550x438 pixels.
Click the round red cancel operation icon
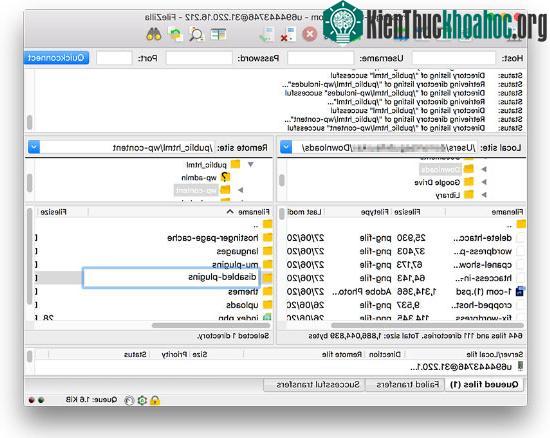[310, 34]
